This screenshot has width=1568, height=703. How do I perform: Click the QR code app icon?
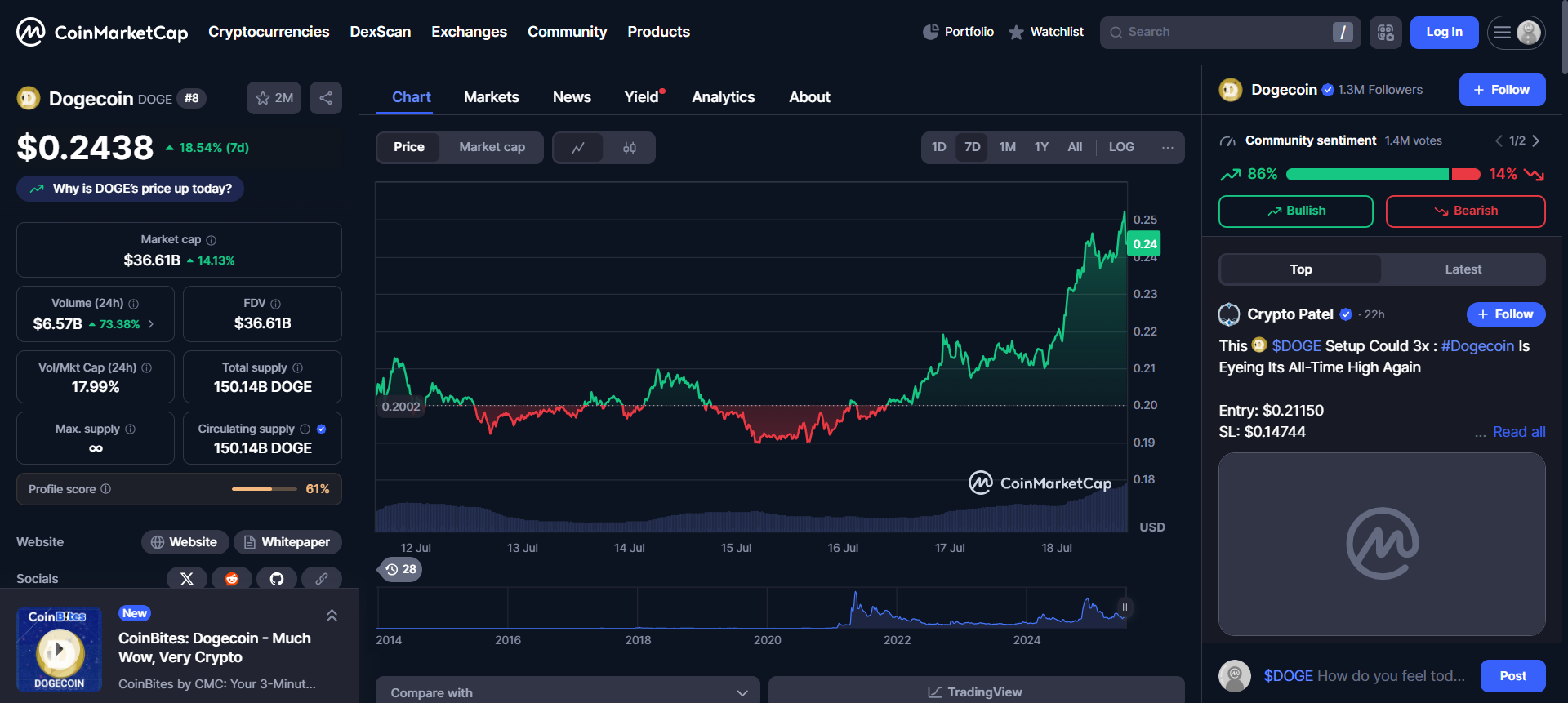pyautogui.click(x=1386, y=33)
